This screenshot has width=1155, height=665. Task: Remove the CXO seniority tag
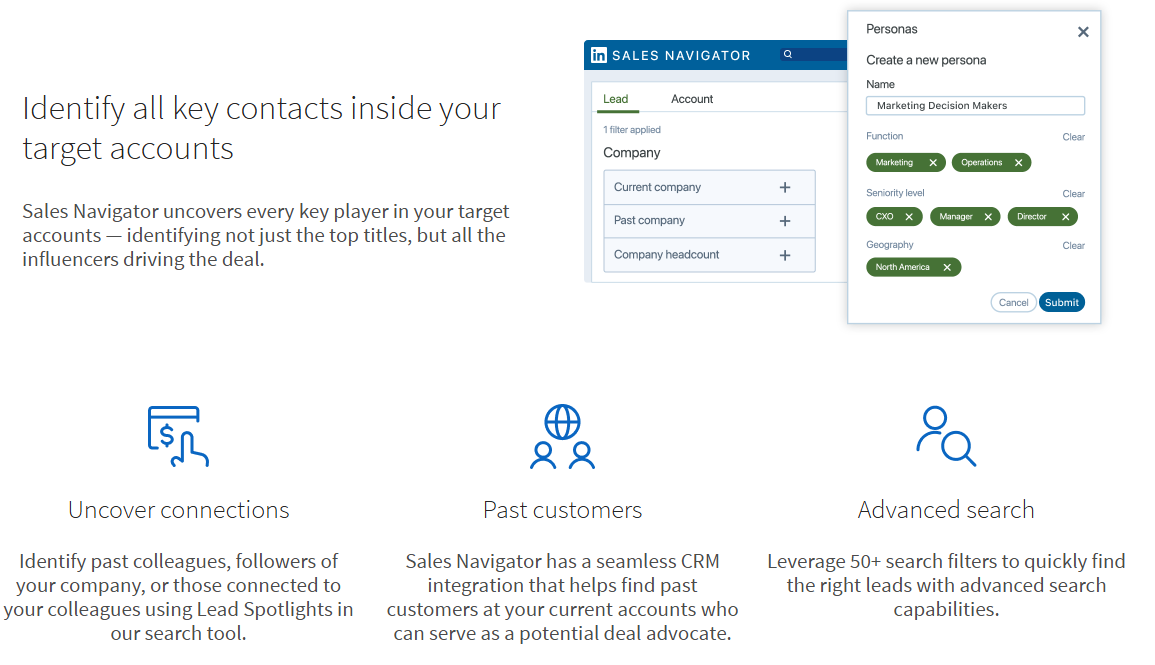pos(909,217)
